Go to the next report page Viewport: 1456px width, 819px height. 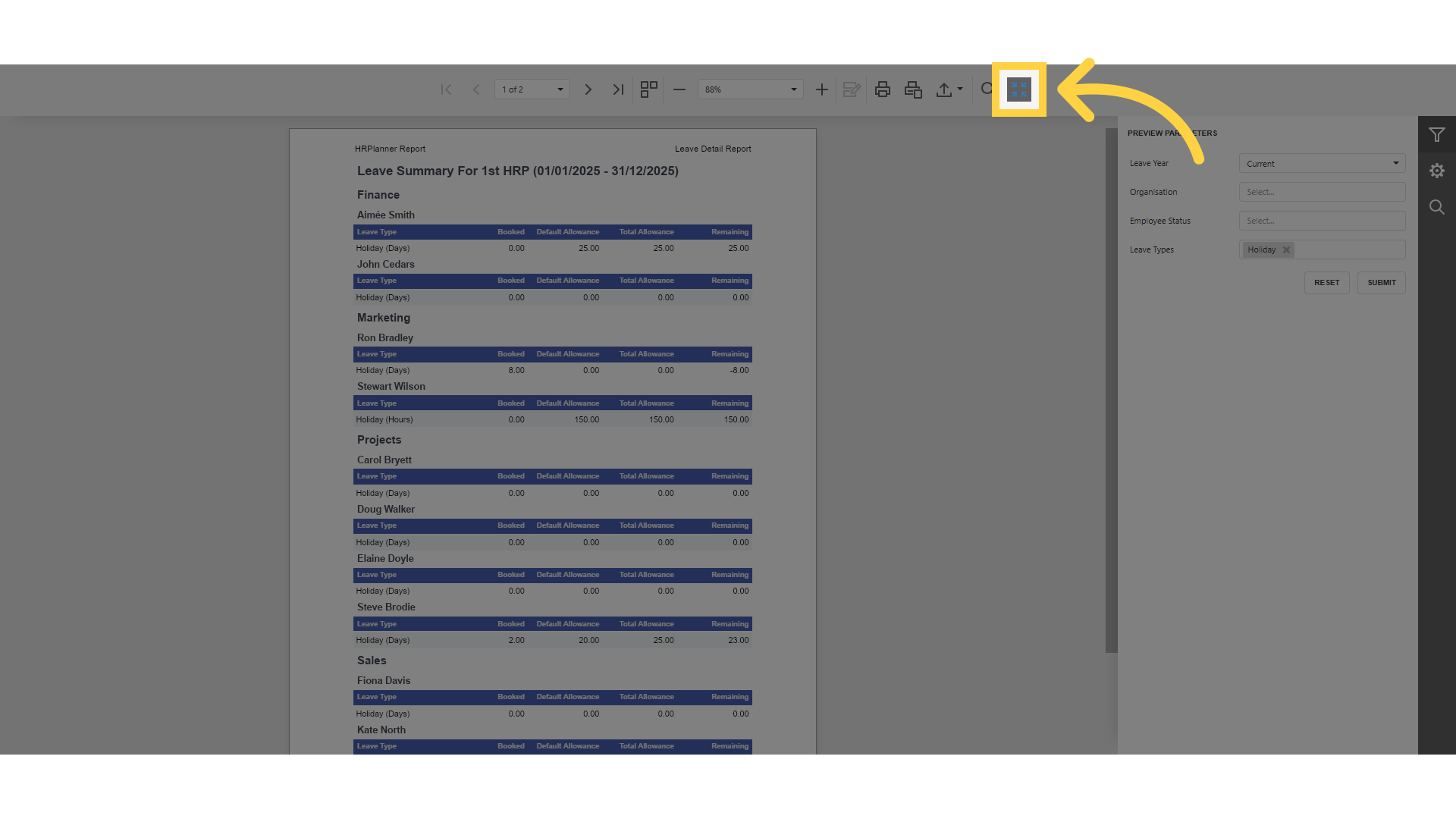[588, 89]
